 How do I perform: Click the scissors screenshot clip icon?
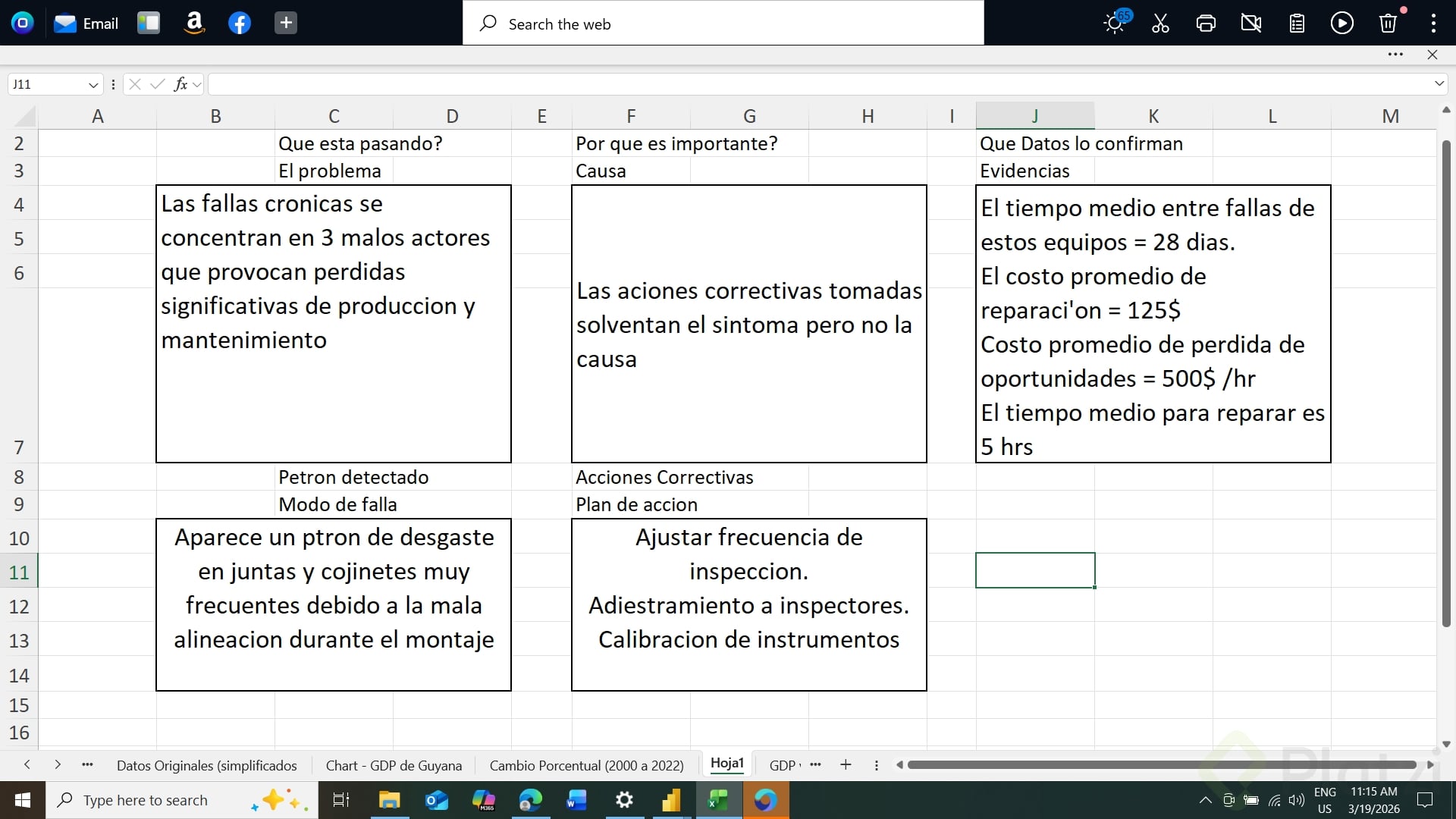1160,24
